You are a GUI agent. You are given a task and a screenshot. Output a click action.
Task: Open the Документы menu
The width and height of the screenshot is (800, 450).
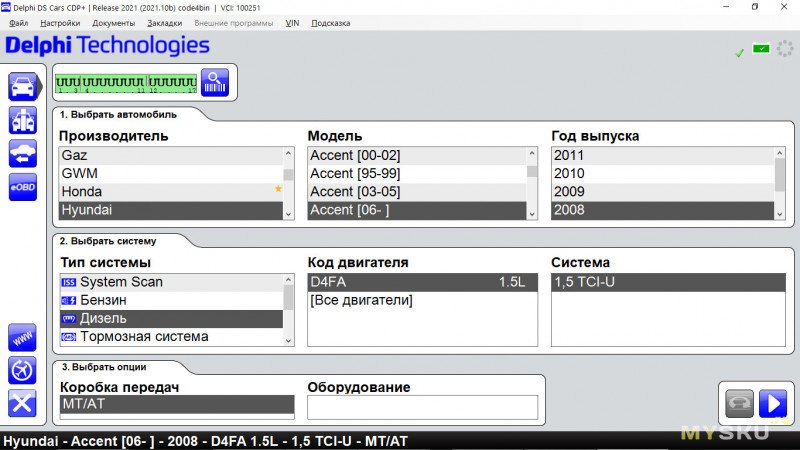pos(114,23)
